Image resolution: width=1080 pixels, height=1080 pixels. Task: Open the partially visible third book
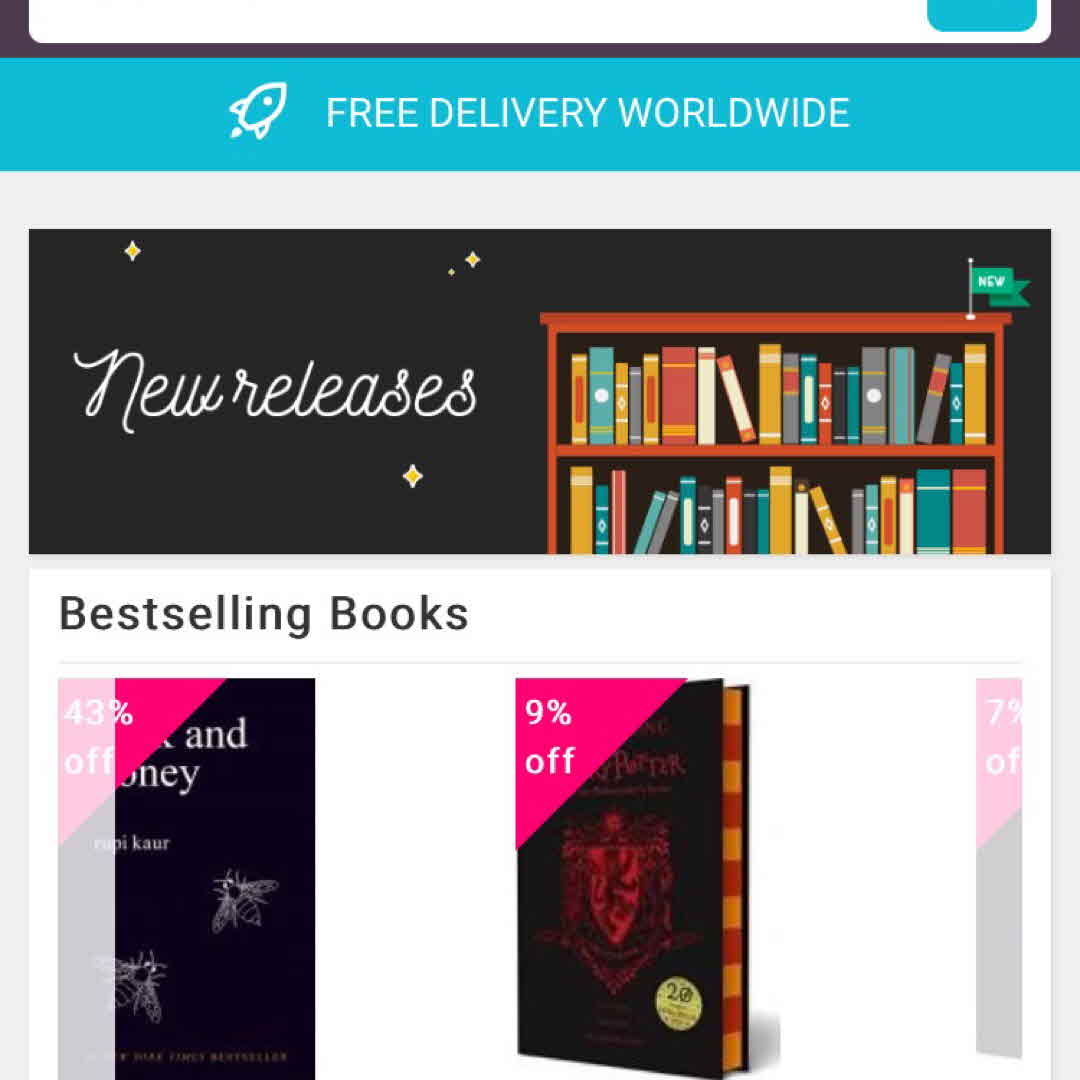click(x=999, y=868)
